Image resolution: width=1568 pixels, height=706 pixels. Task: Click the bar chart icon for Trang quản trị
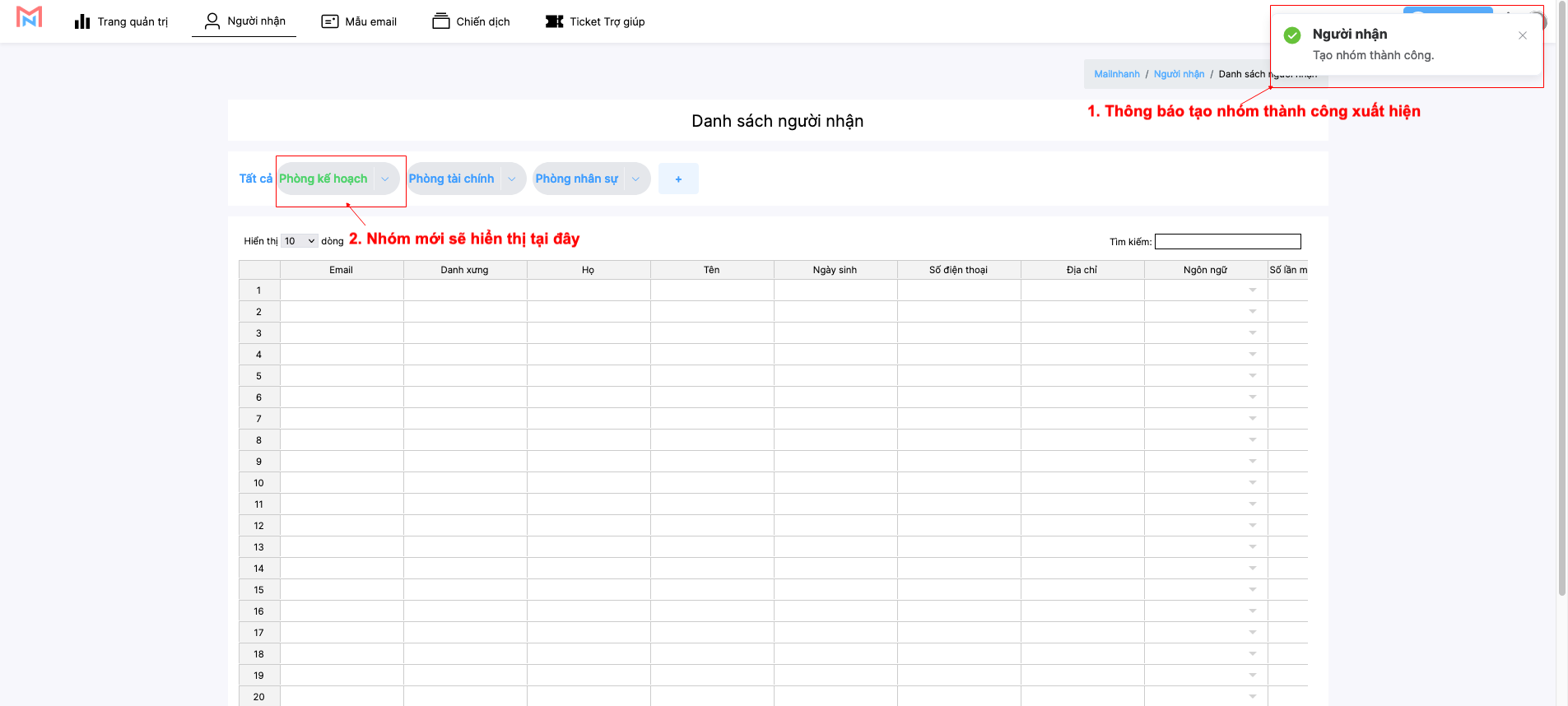(x=82, y=21)
